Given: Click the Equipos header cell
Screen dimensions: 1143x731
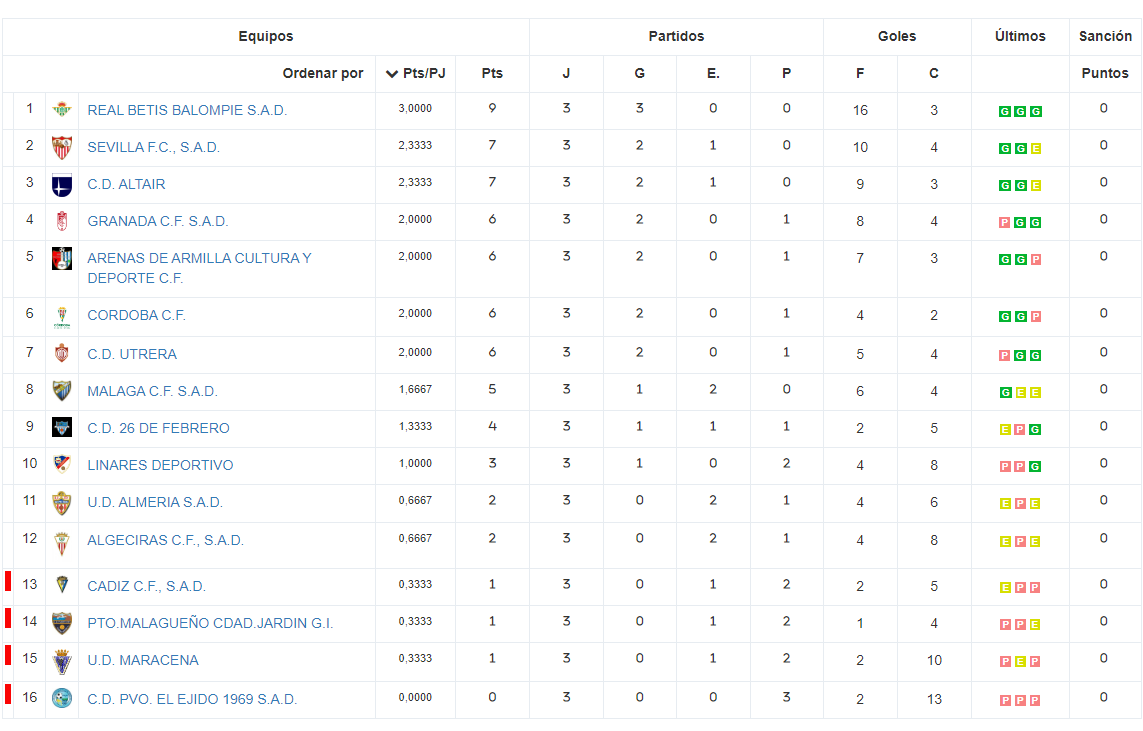Looking at the screenshot, I should tap(266, 36).
